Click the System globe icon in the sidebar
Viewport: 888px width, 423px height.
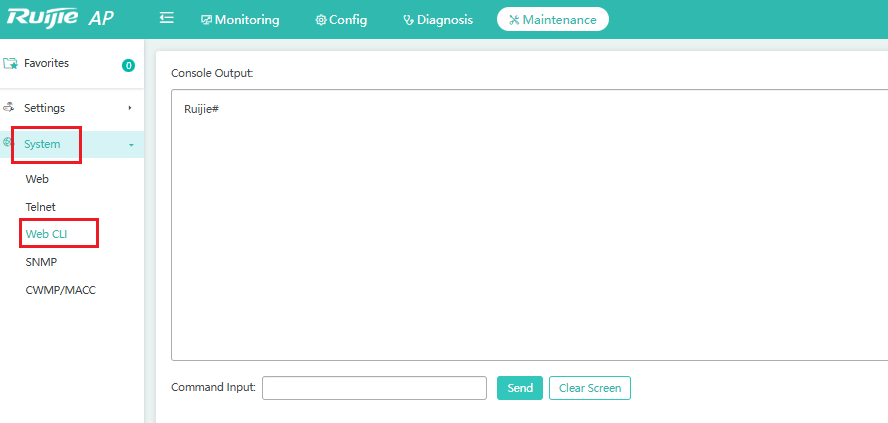tap(7, 142)
